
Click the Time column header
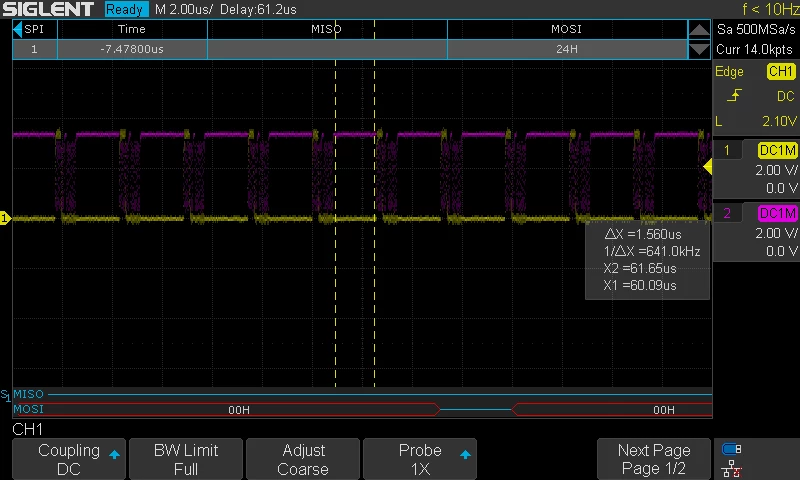(132, 29)
